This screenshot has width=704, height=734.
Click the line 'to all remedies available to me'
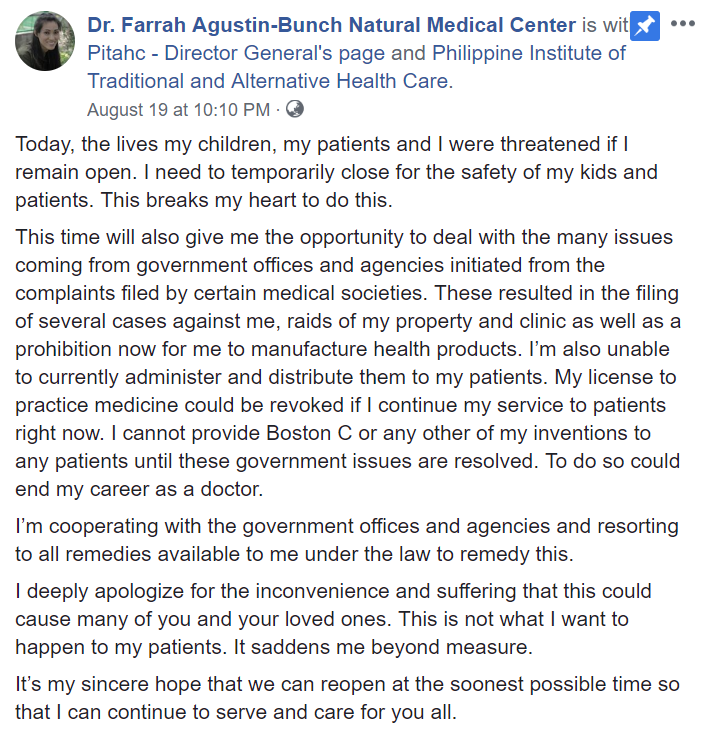coord(294,554)
